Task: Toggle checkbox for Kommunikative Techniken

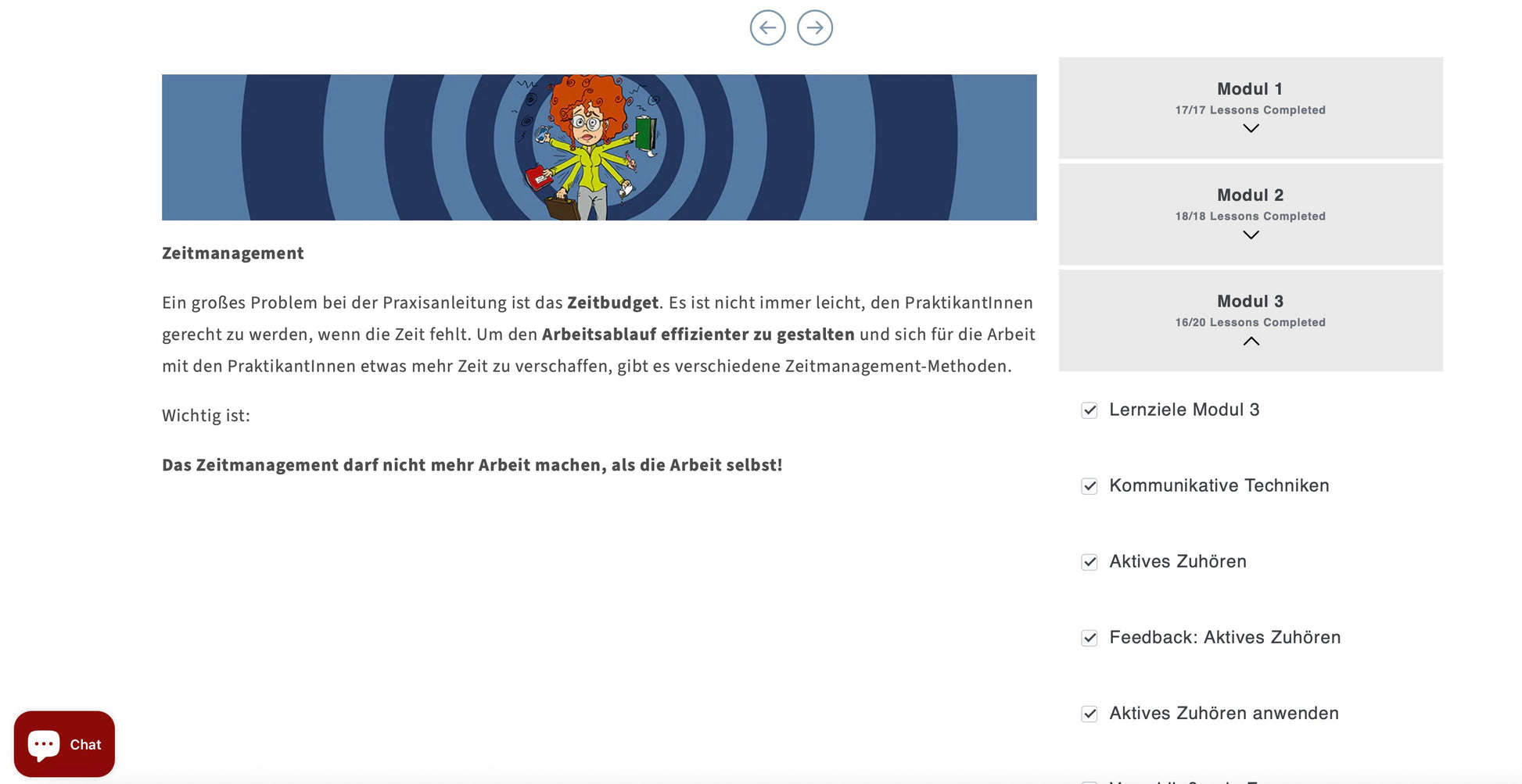Action: 1089,486
